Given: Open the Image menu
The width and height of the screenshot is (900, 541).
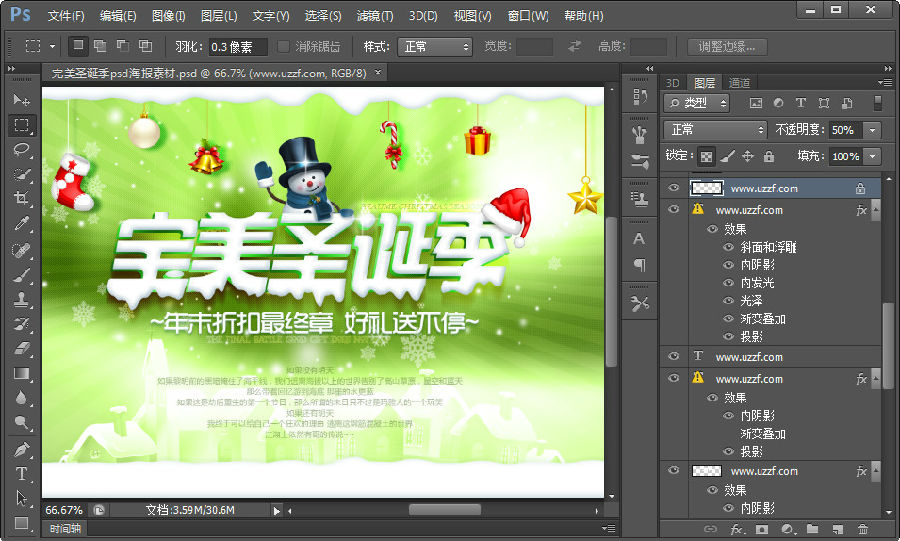Looking at the screenshot, I should (168, 15).
